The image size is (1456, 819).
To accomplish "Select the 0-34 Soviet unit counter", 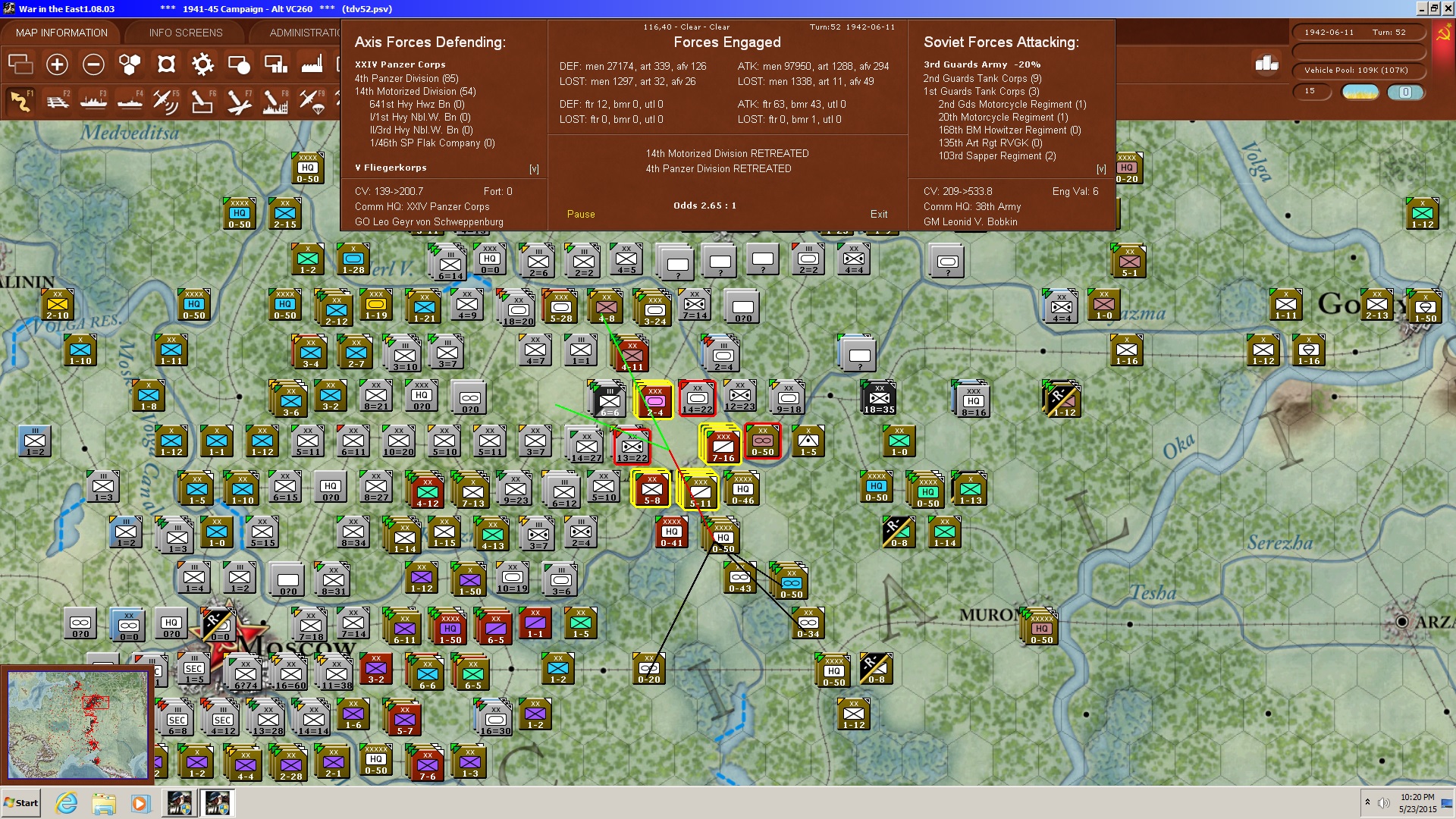I will (x=808, y=623).
